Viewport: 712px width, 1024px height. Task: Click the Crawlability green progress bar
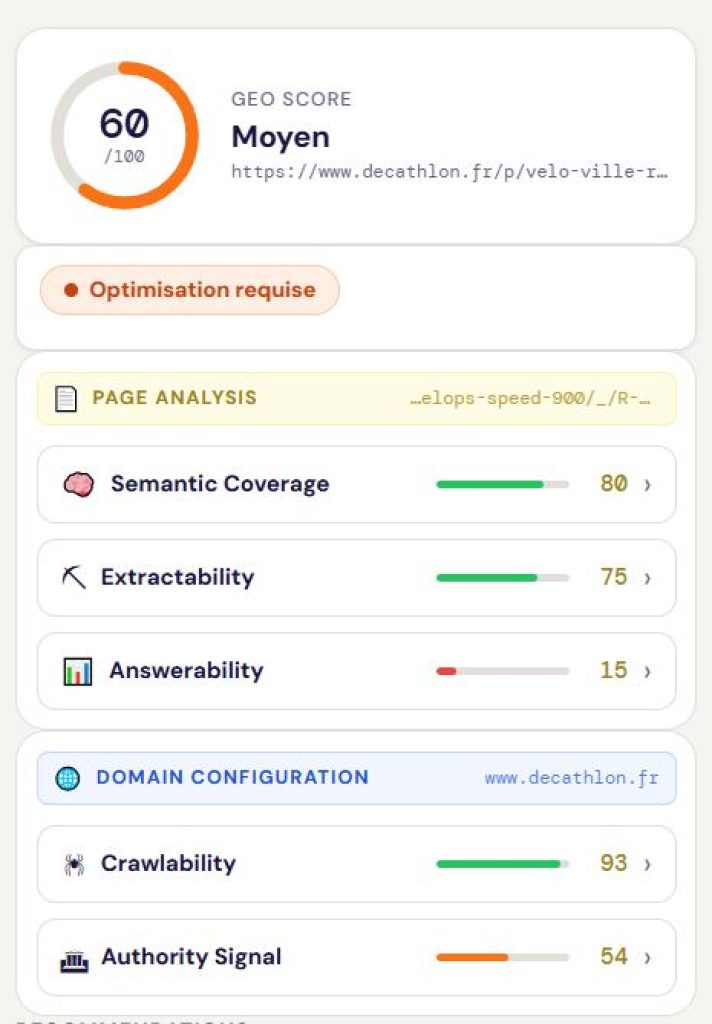tap(500, 864)
